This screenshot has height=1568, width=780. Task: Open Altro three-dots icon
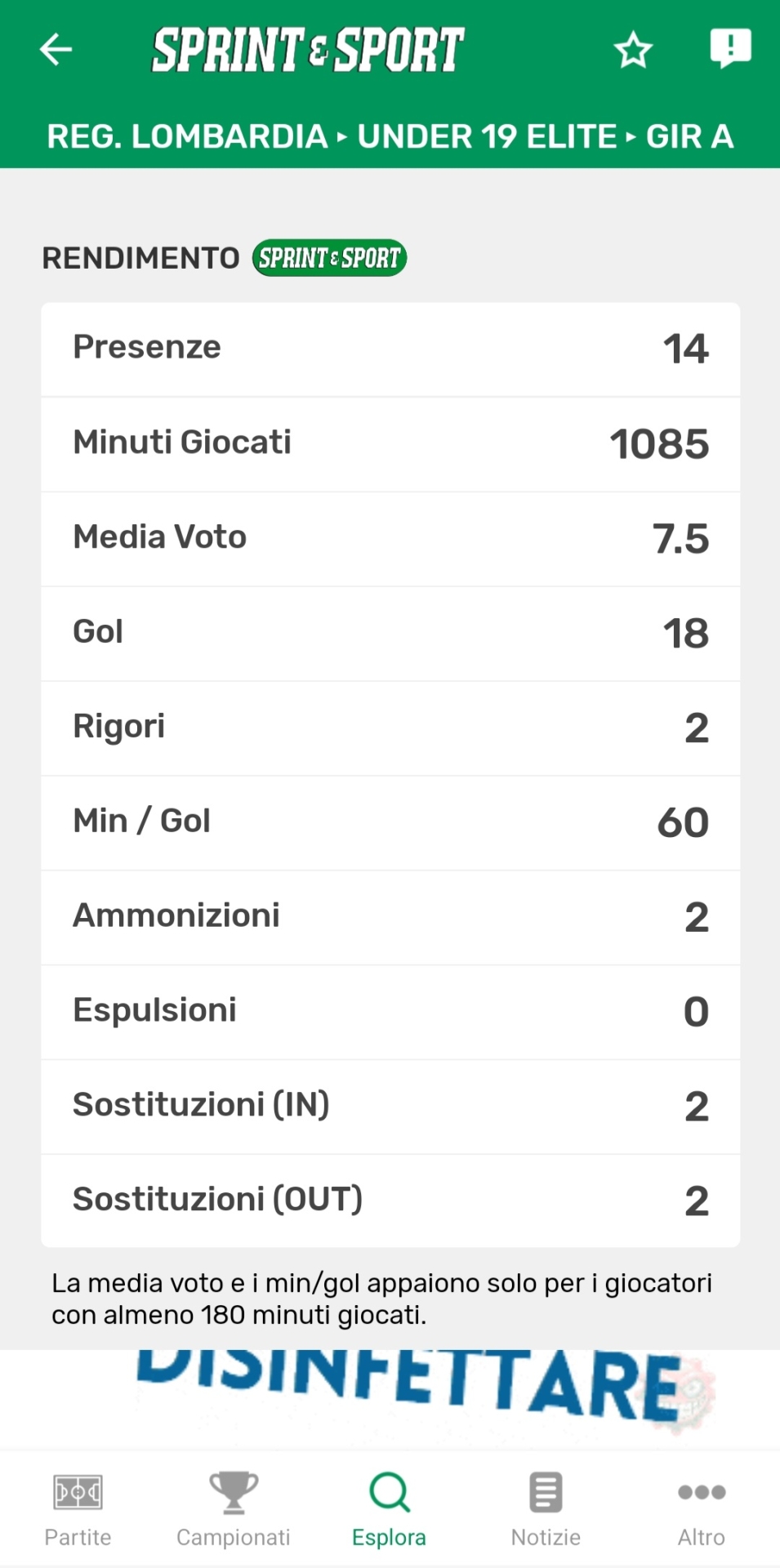pyautogui.click(x=702, y=1493)
